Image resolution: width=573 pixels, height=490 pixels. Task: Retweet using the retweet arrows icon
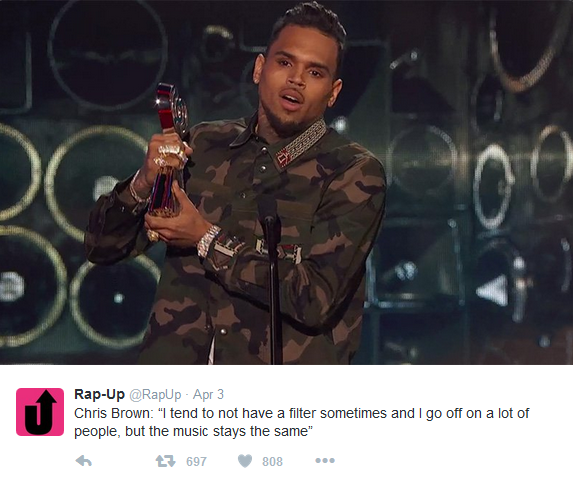(x=166, y=461)
